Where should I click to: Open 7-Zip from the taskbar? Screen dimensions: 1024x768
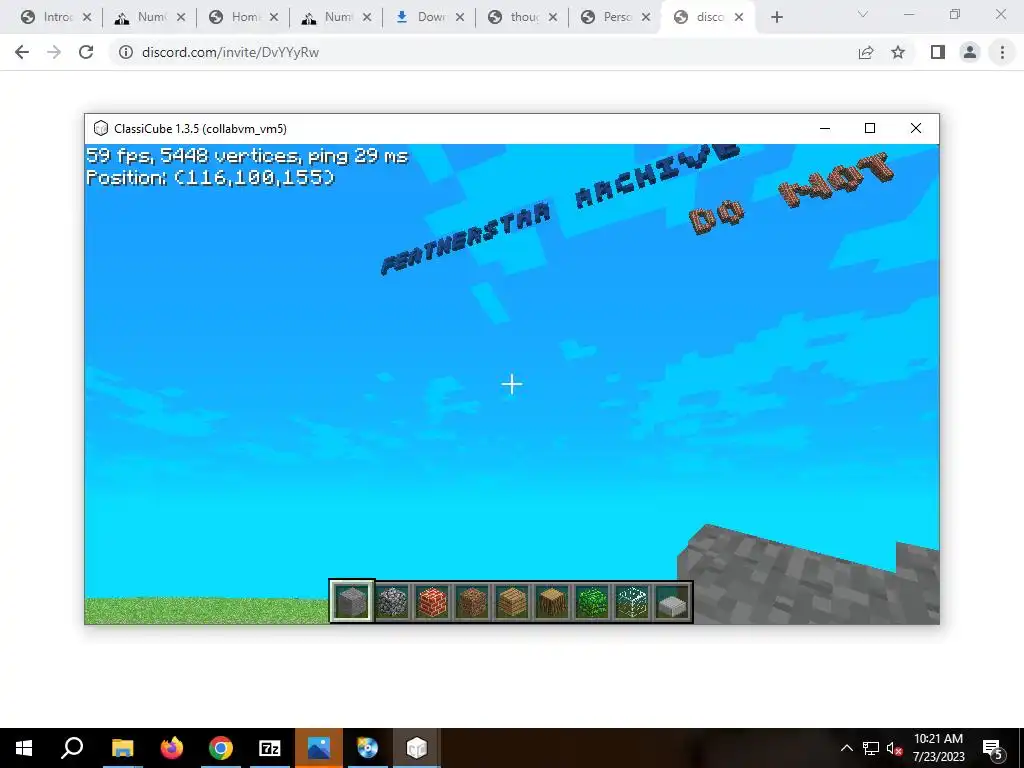point(270,748)
